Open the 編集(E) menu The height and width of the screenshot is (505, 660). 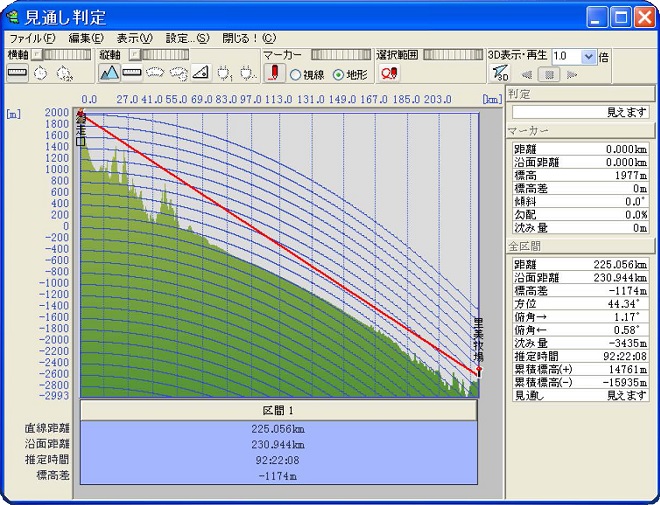pyautogui.click(x=86, y=38)
